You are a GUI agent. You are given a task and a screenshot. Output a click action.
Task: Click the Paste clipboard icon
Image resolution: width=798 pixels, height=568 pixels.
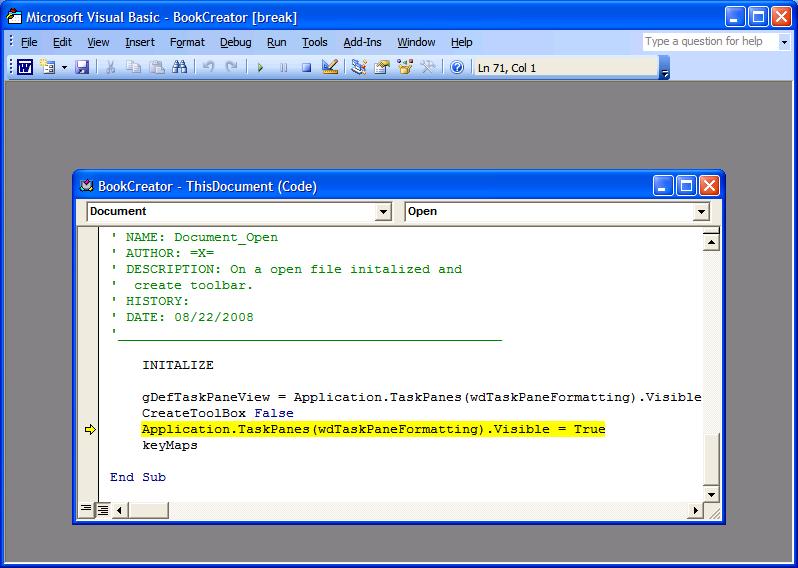coord(157,67)
